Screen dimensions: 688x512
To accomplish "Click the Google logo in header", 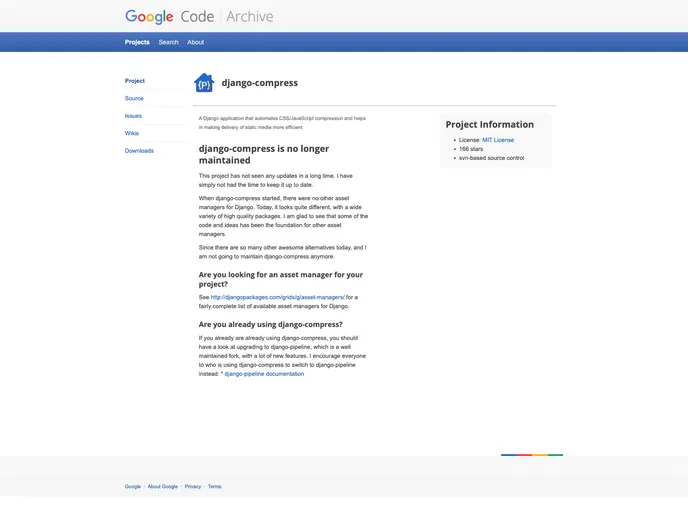I will tap(149, 17).
